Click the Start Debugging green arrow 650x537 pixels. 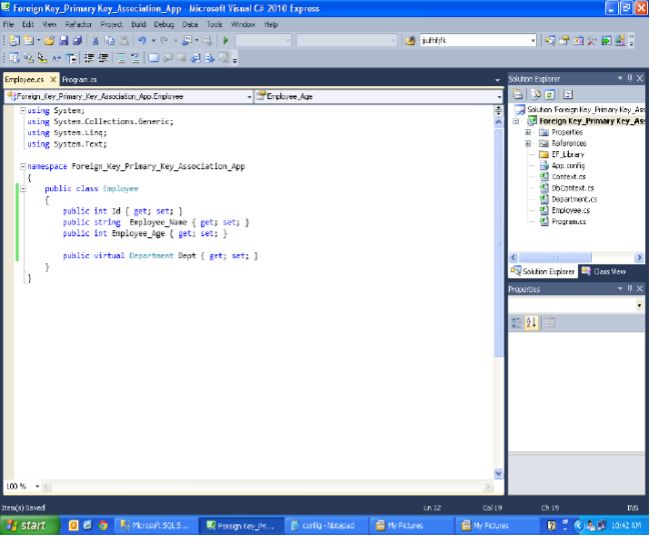226,40
